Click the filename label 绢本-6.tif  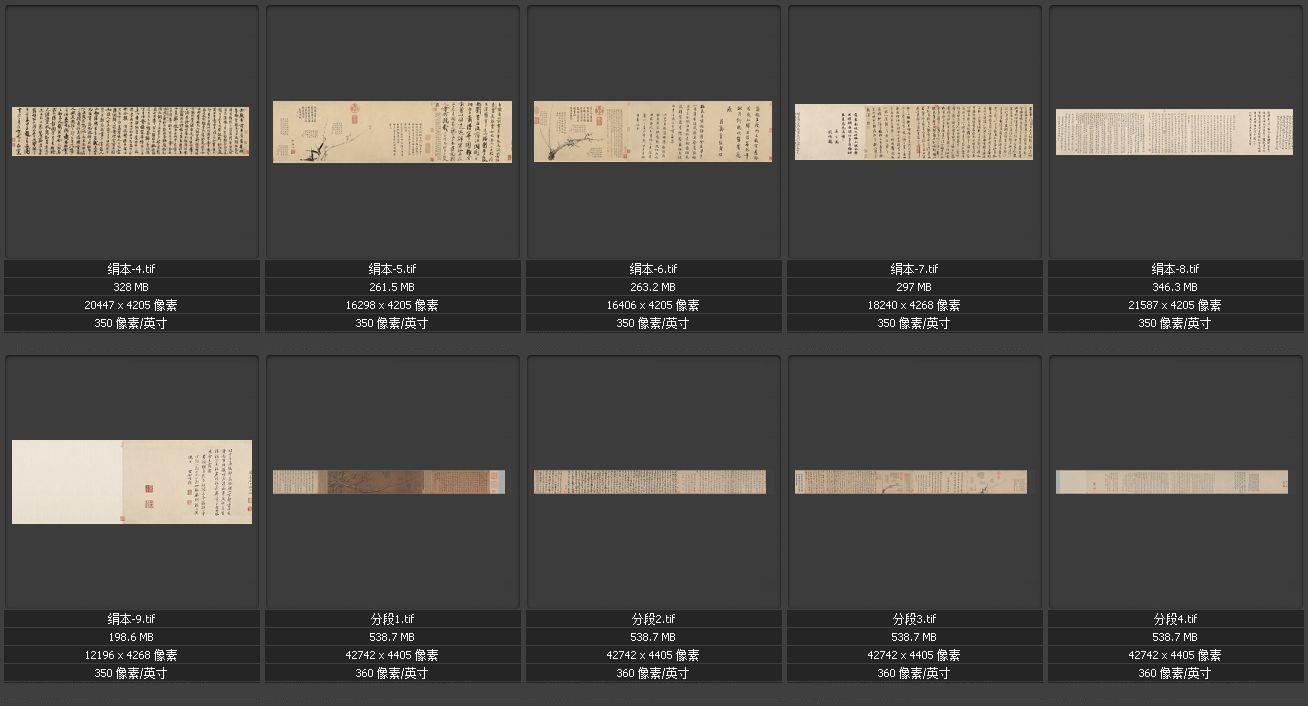pyautogui.click(x=653, y=269)
